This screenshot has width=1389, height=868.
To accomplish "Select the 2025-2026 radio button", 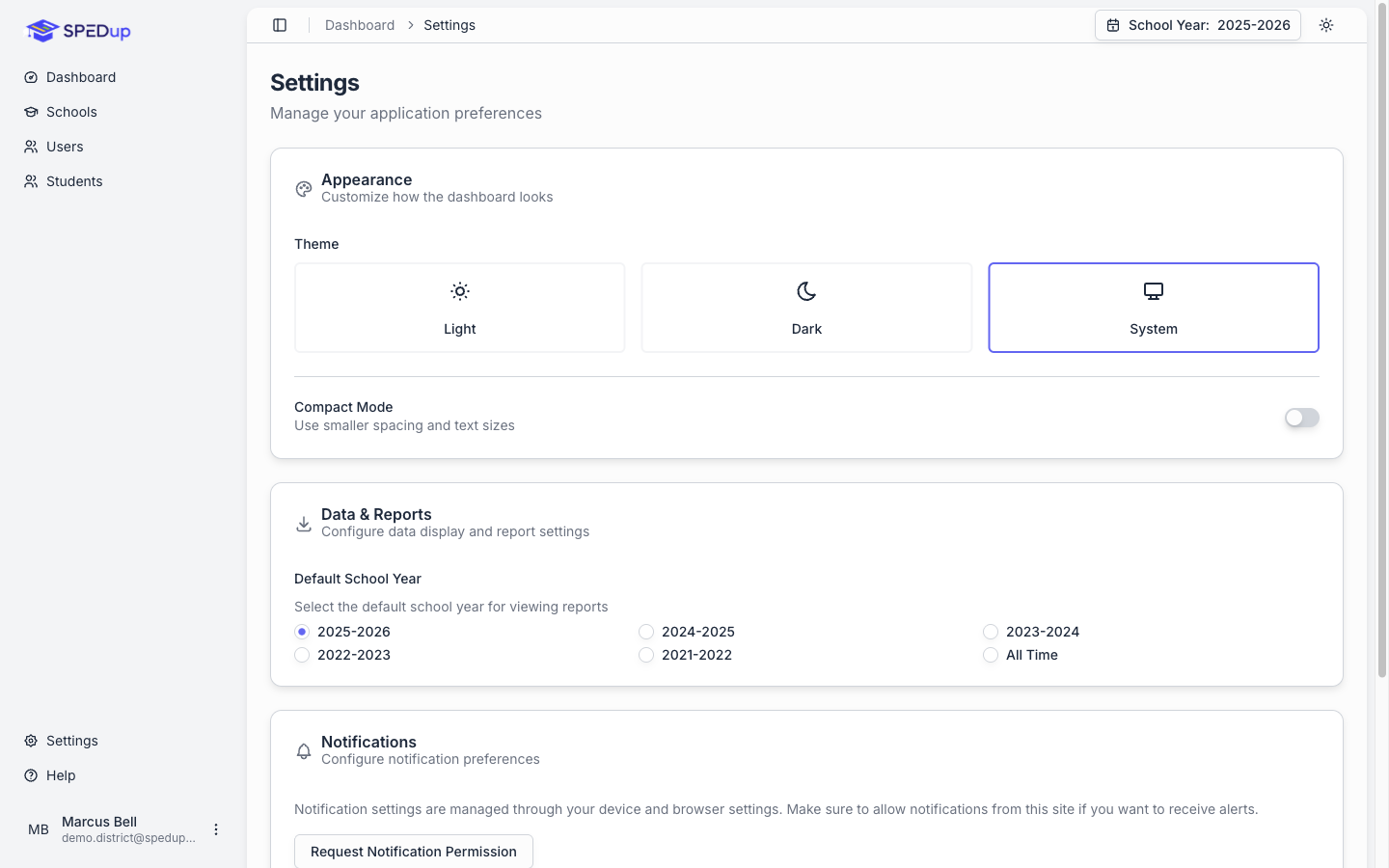I will click(302, 632).
